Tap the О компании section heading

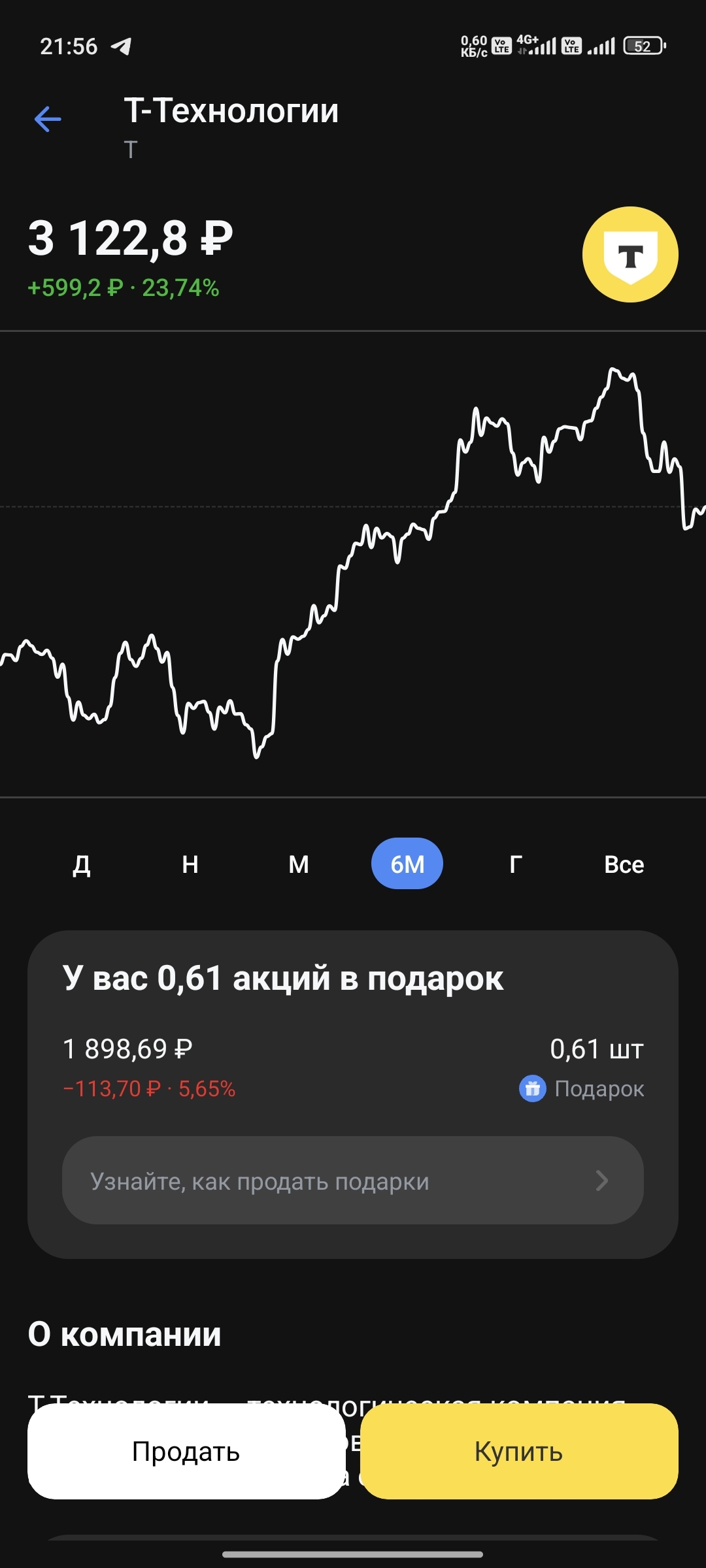tap(124, 1334)
